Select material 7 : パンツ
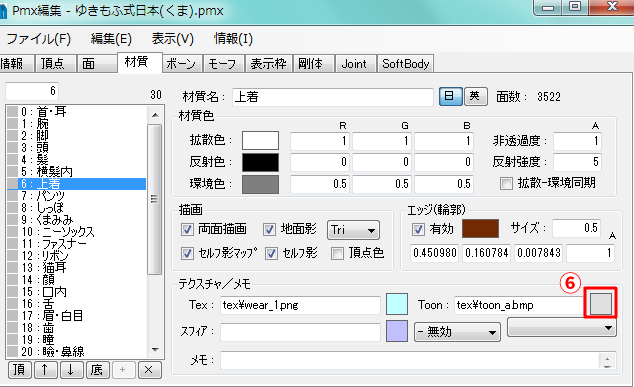This screenshot has height=387, width=634. click(x=77, y=196)
